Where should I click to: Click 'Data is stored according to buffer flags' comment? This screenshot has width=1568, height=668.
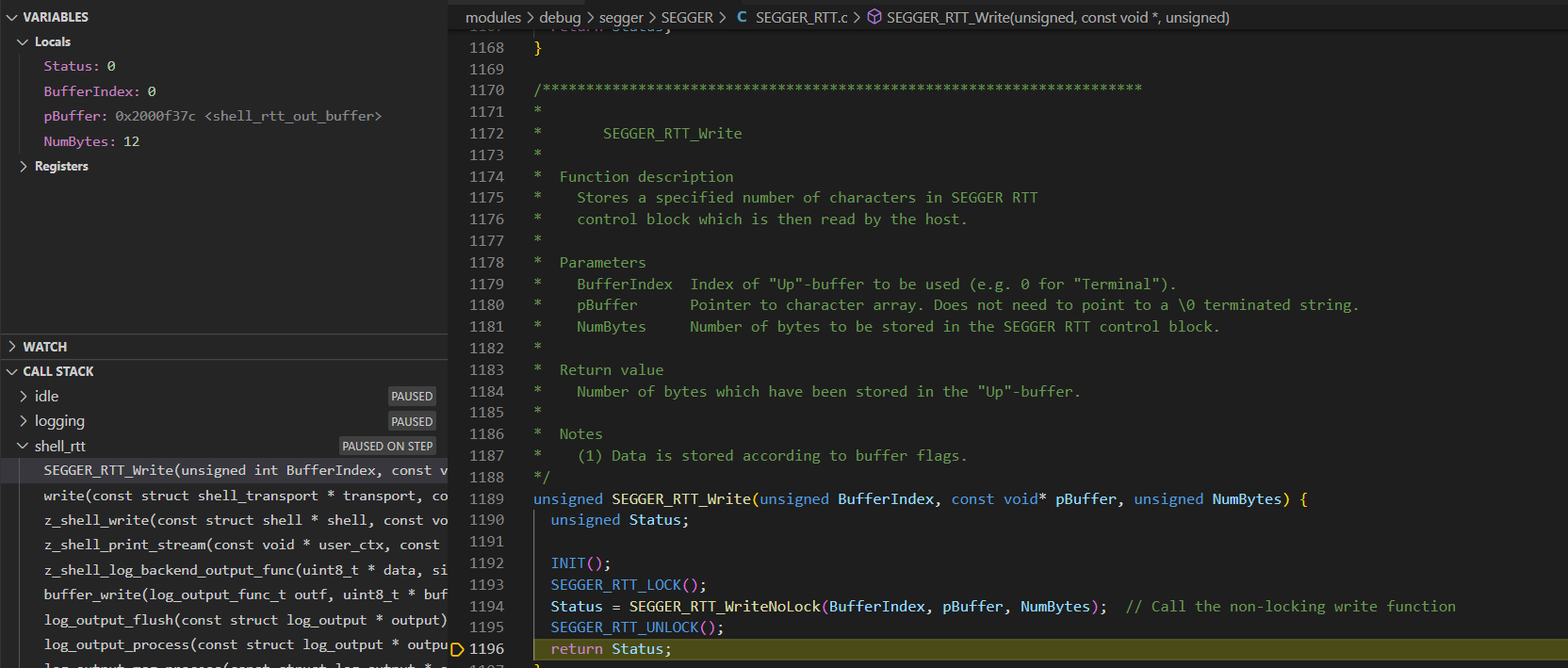tap(789, 456)
